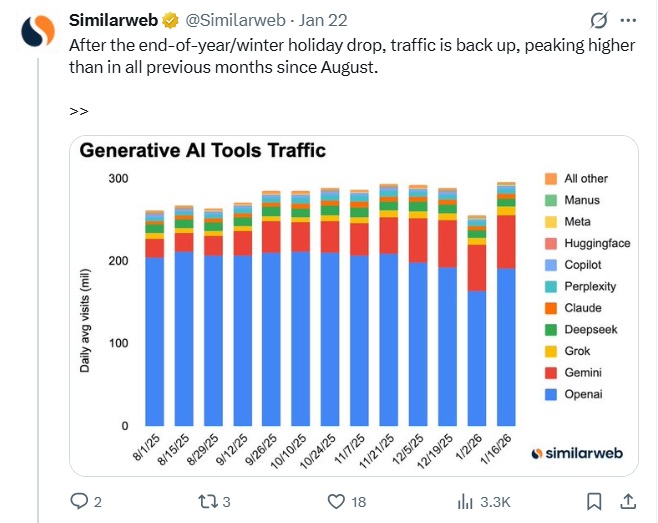Open the three-dot more options menu
658x523 pixels.
628,20
